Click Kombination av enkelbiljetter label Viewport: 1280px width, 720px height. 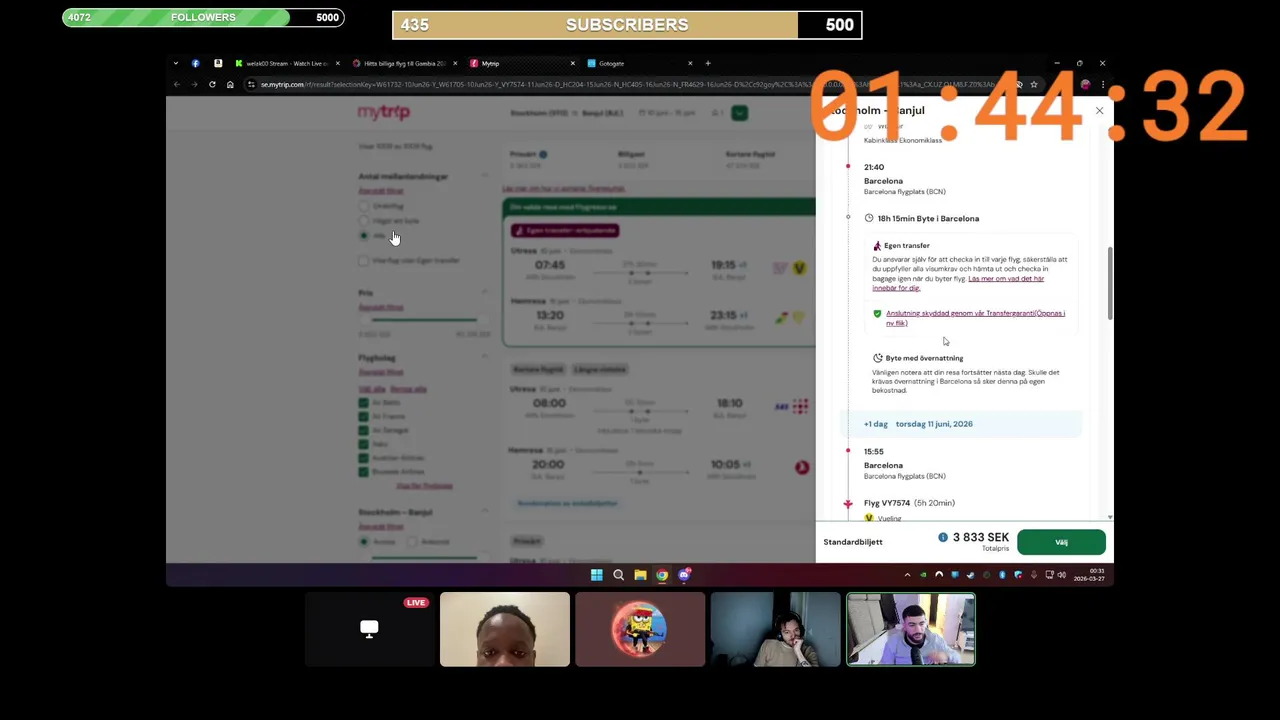567,503
